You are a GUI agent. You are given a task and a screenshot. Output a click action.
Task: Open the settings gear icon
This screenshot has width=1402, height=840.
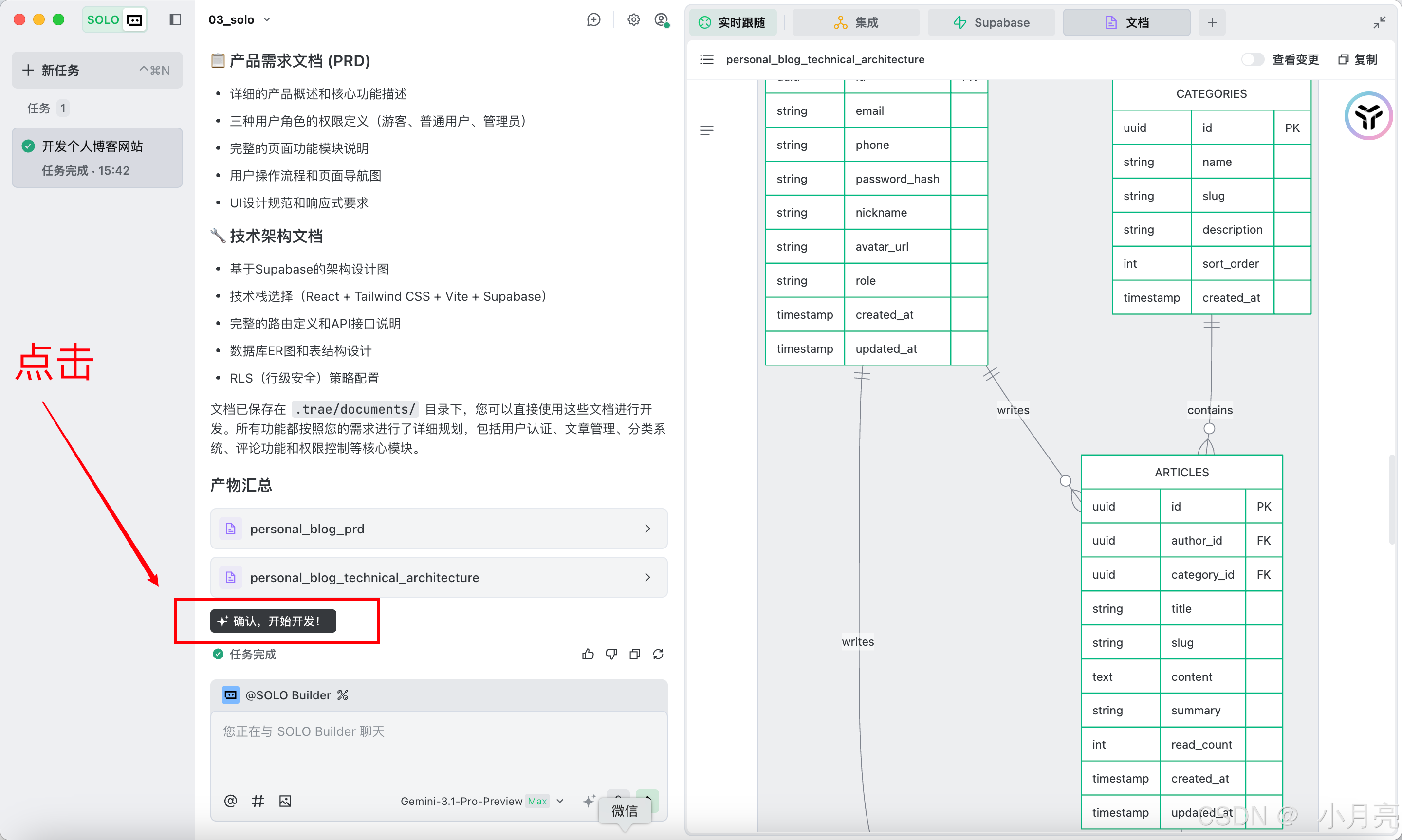pos(633,20)
